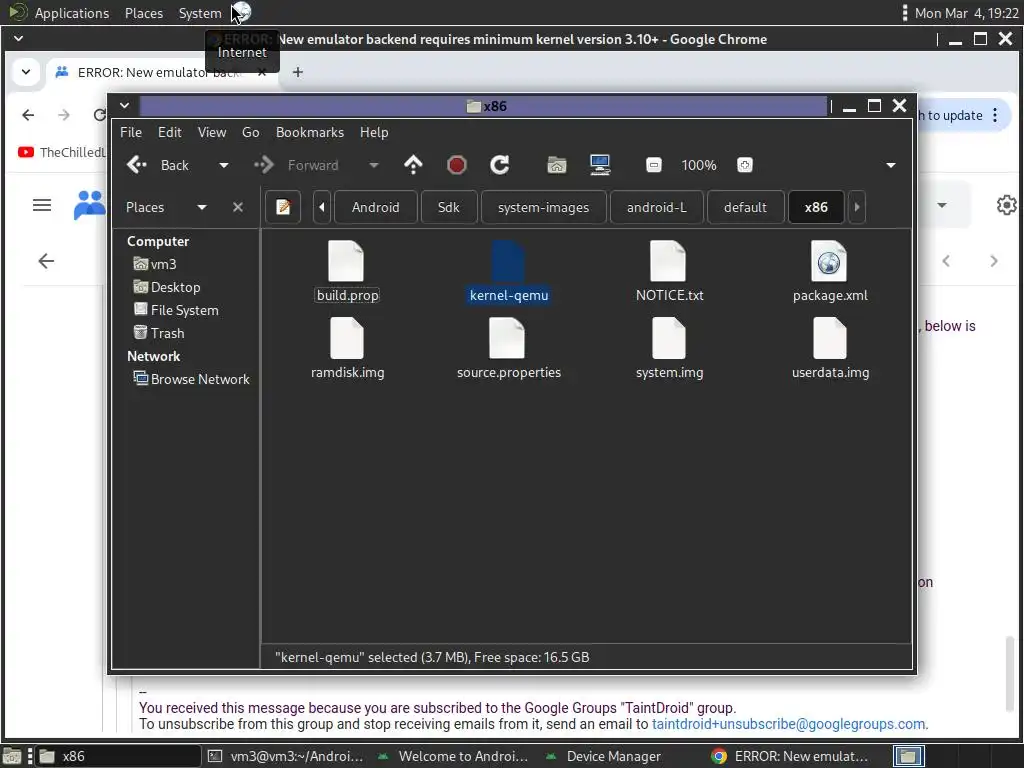Go to Android path button

[x=376, y=207]
